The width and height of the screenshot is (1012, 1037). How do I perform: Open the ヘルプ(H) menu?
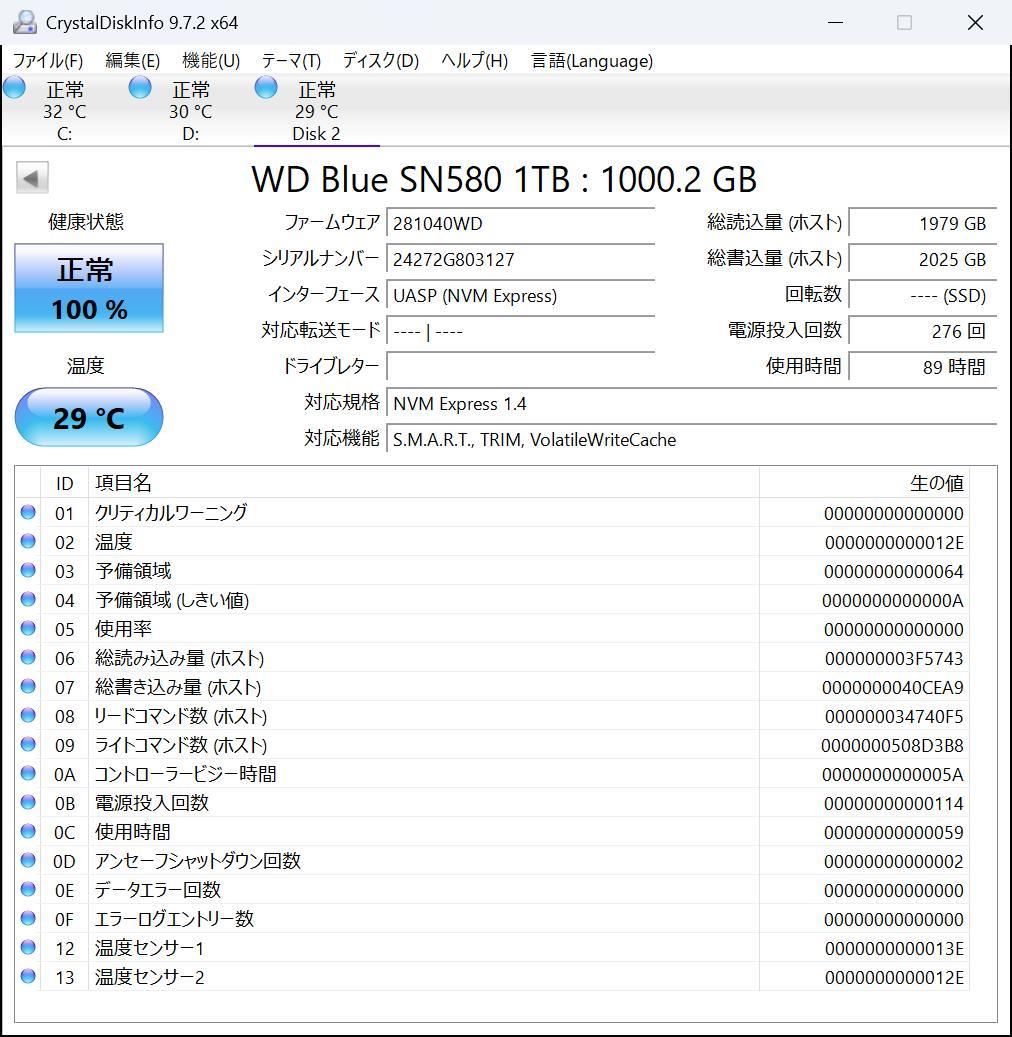473,61
